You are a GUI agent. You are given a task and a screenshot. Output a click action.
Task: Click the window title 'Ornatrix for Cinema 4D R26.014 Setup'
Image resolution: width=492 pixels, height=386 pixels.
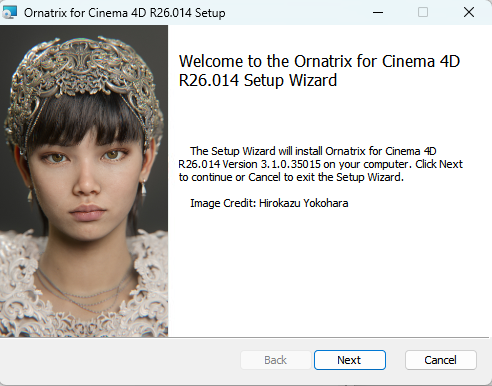(x=125, y=13)
